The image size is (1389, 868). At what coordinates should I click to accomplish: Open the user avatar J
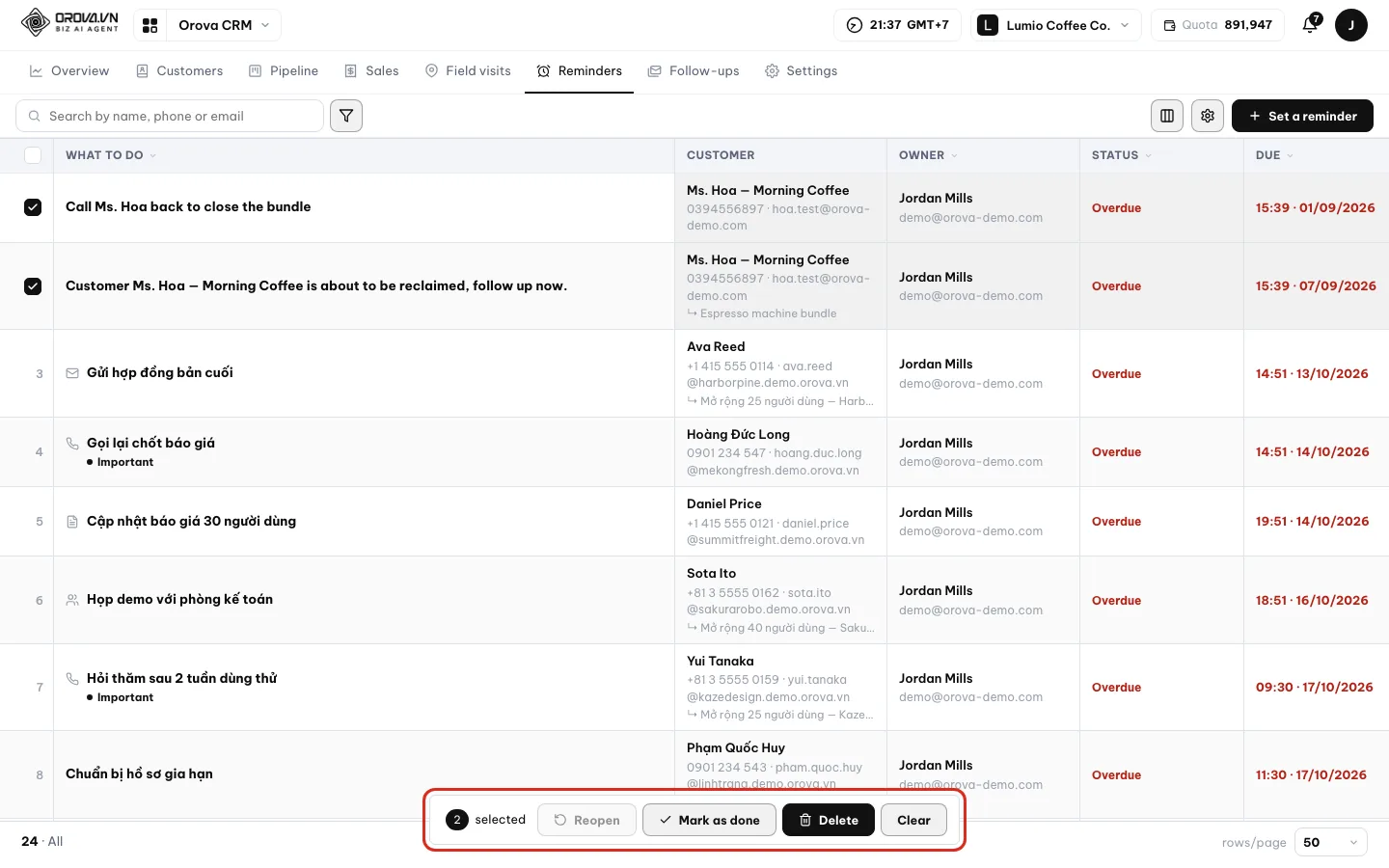[1351, 25]
